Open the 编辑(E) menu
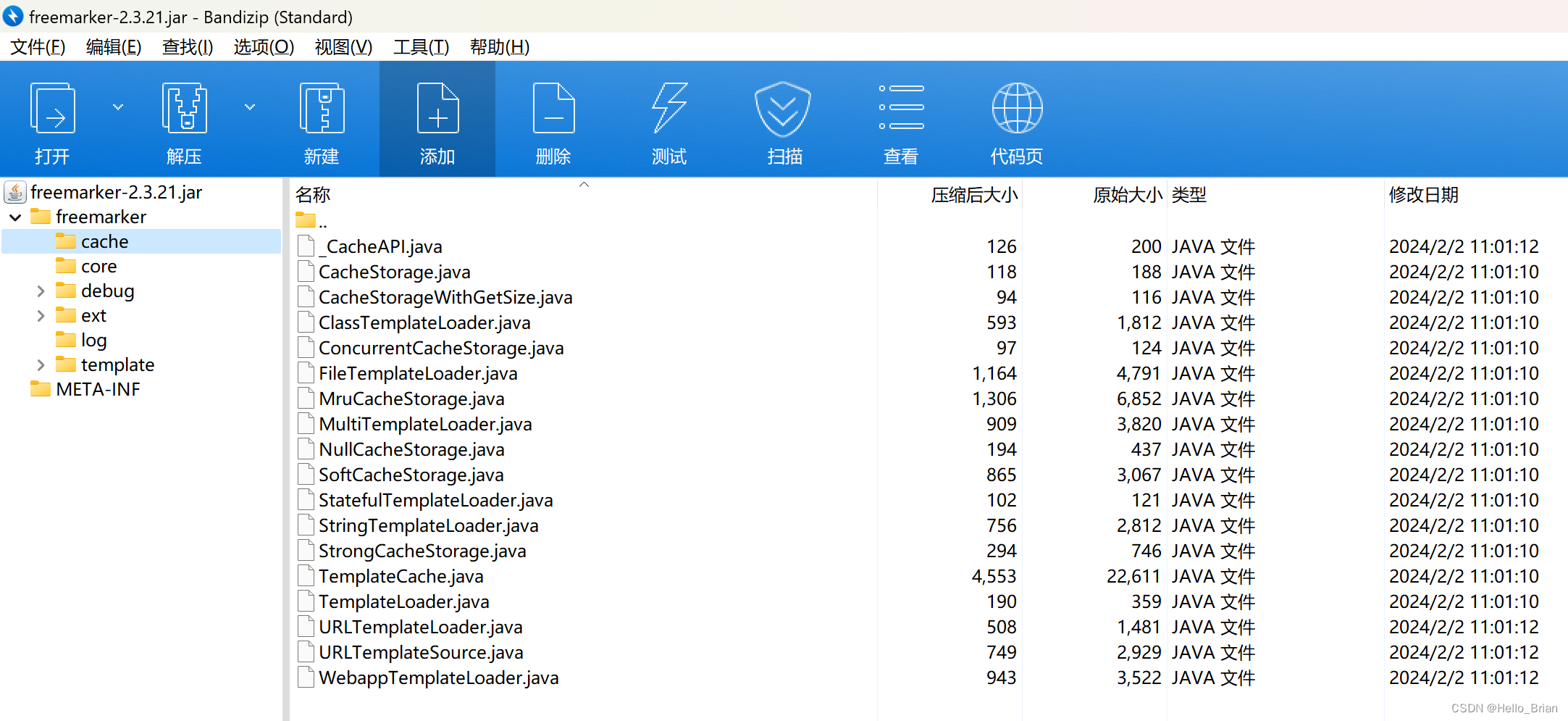The height and width of the screenshot is (721, 1568). [x=114, y=47]
